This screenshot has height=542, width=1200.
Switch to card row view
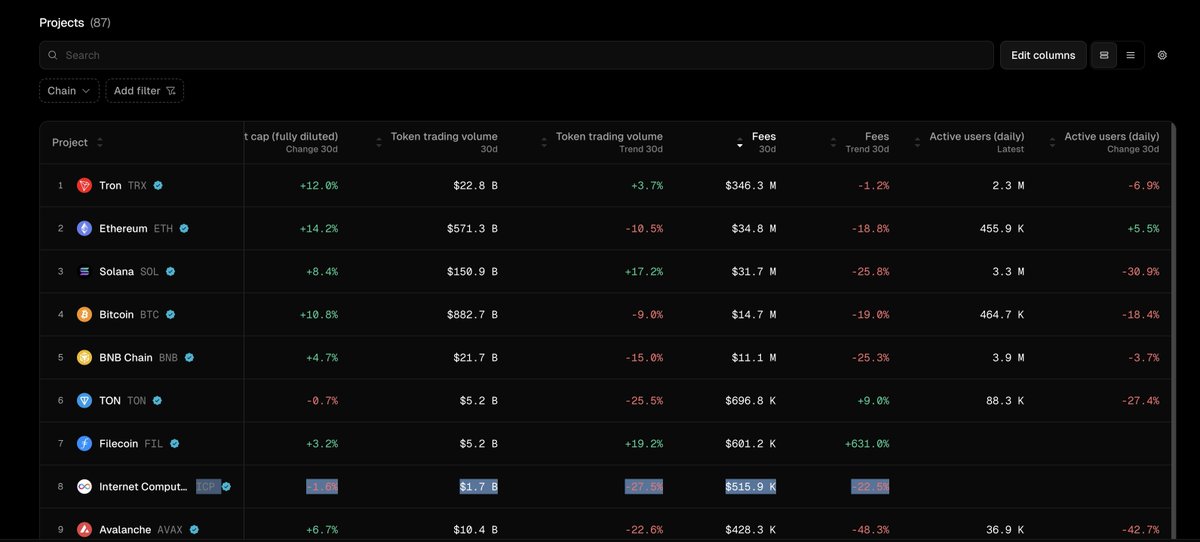(x=1104, y=55)
